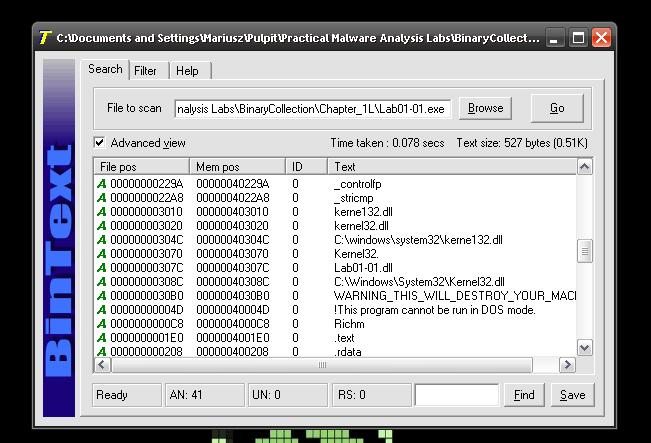
Task: Click the Mem pos column header
Action: pos(237,166)
